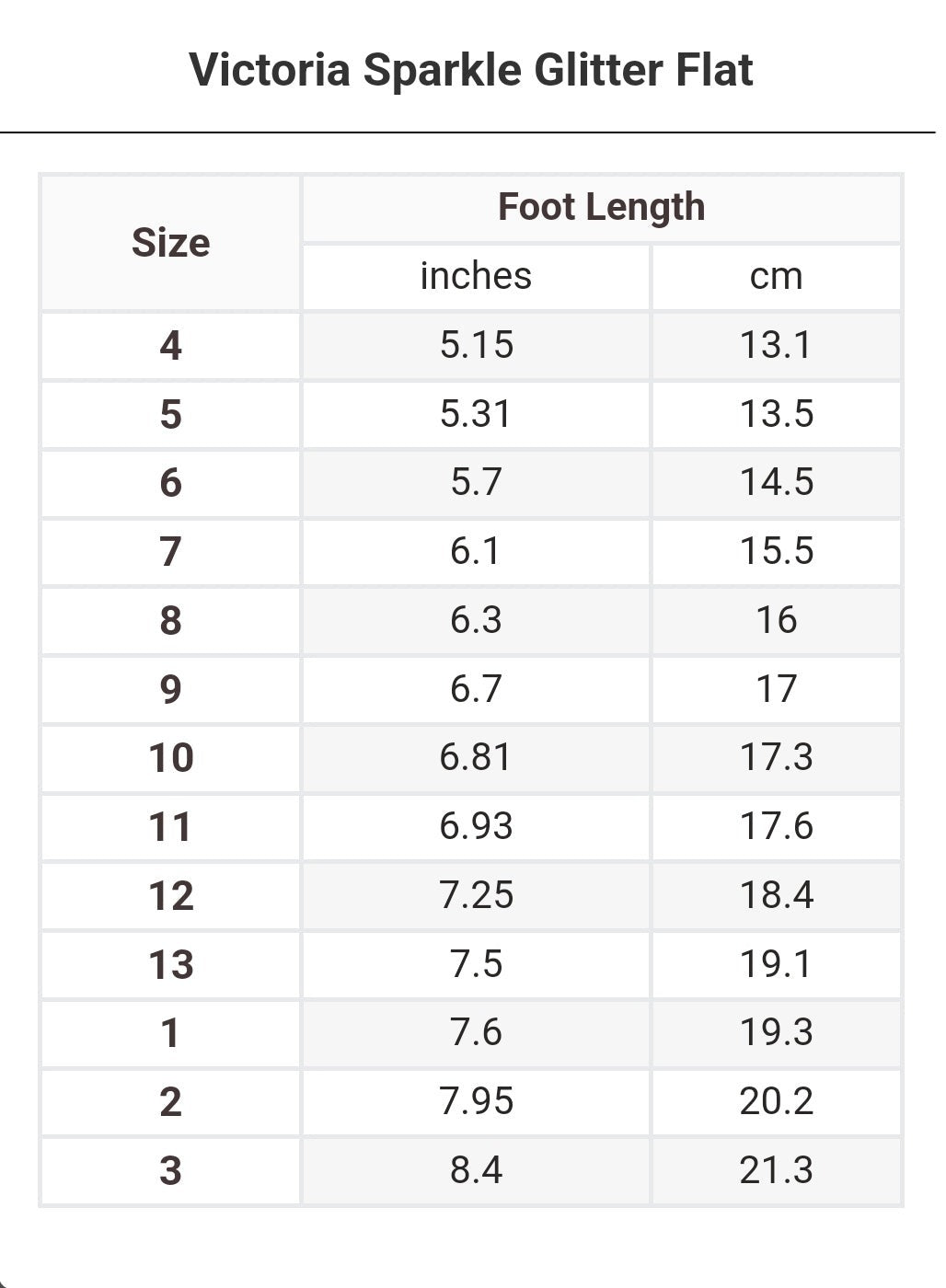
Task: Click the Size column header
Action: 170,243
